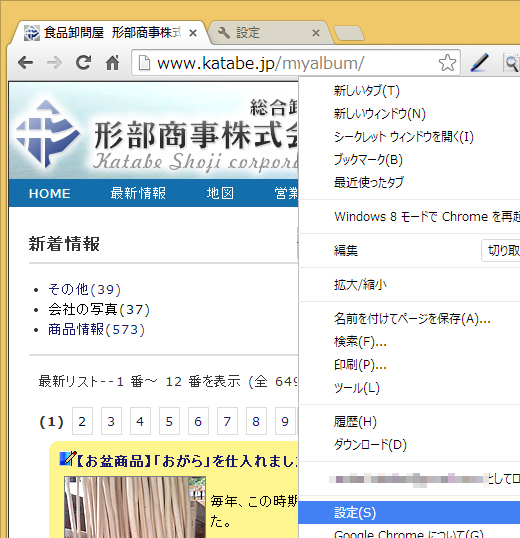Select 新しいタブ(T) in the menu
This screenshot has height=538, width=520.
pyautogui.click(x=409, y=91)
